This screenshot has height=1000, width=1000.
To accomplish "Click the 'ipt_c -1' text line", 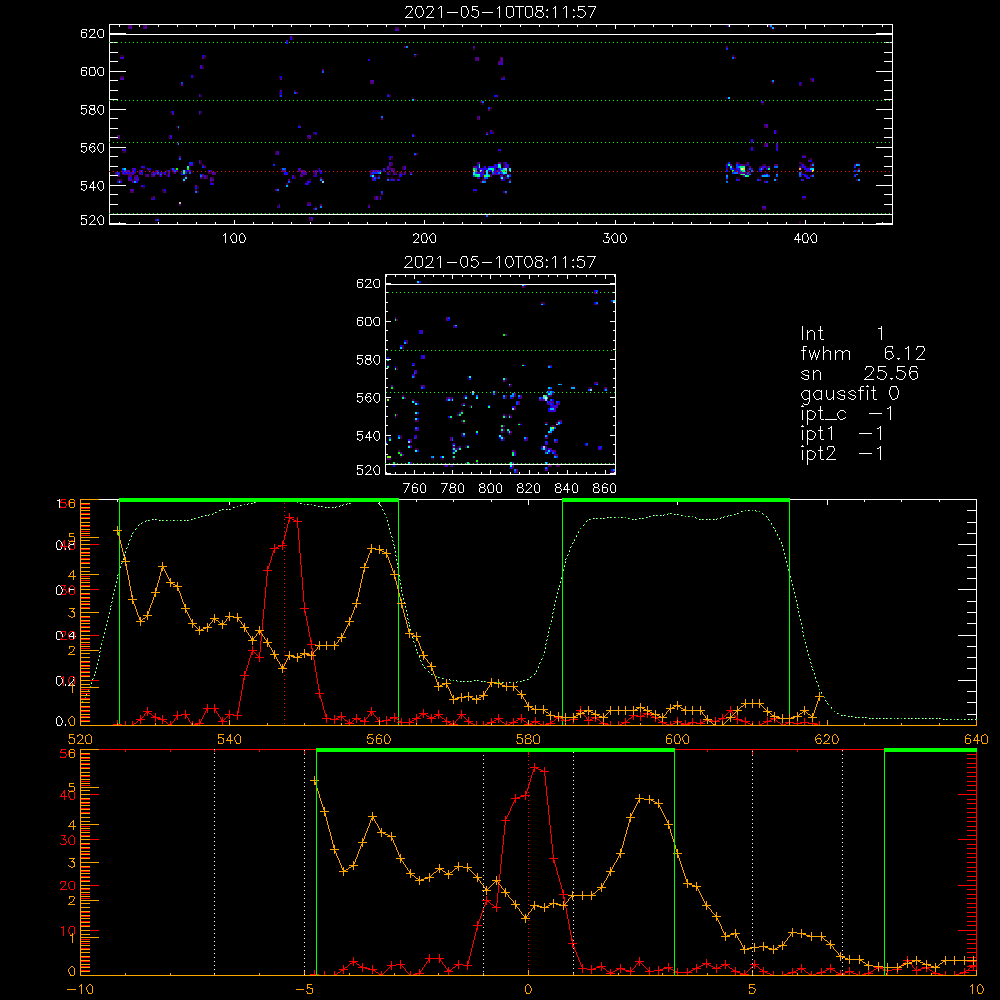I will [x=847, y=415].
